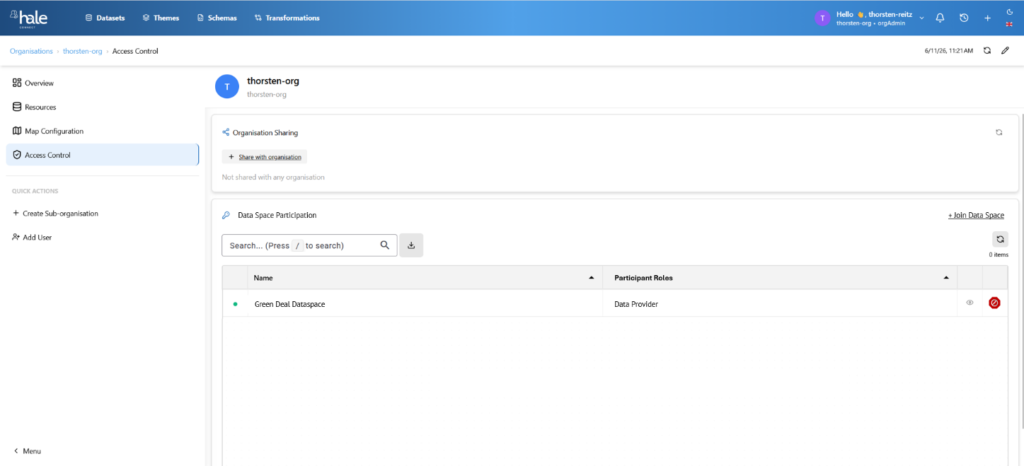Click the plus icon in top header
The height and width of the screenshot is (466, 1024).
tap(987, 18)
